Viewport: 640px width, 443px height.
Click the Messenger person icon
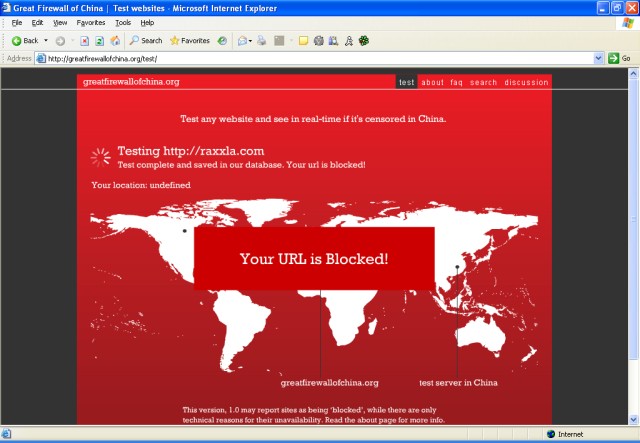349,40
